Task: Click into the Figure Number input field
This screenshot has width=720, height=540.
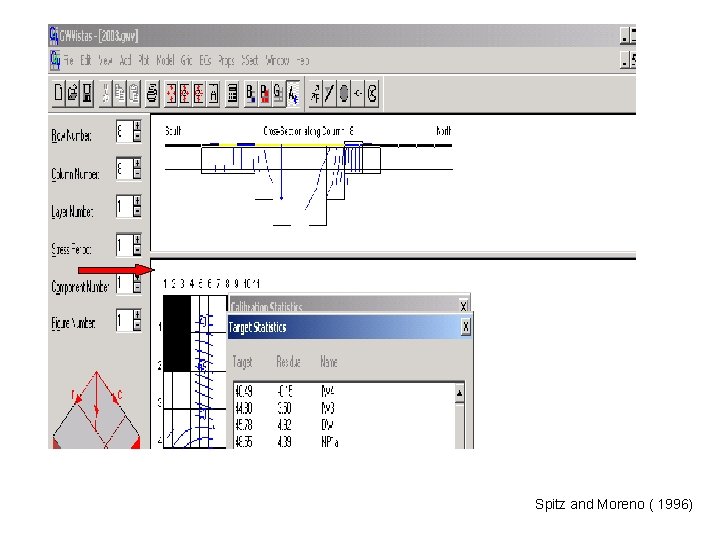Action: [x=124, y=320]
